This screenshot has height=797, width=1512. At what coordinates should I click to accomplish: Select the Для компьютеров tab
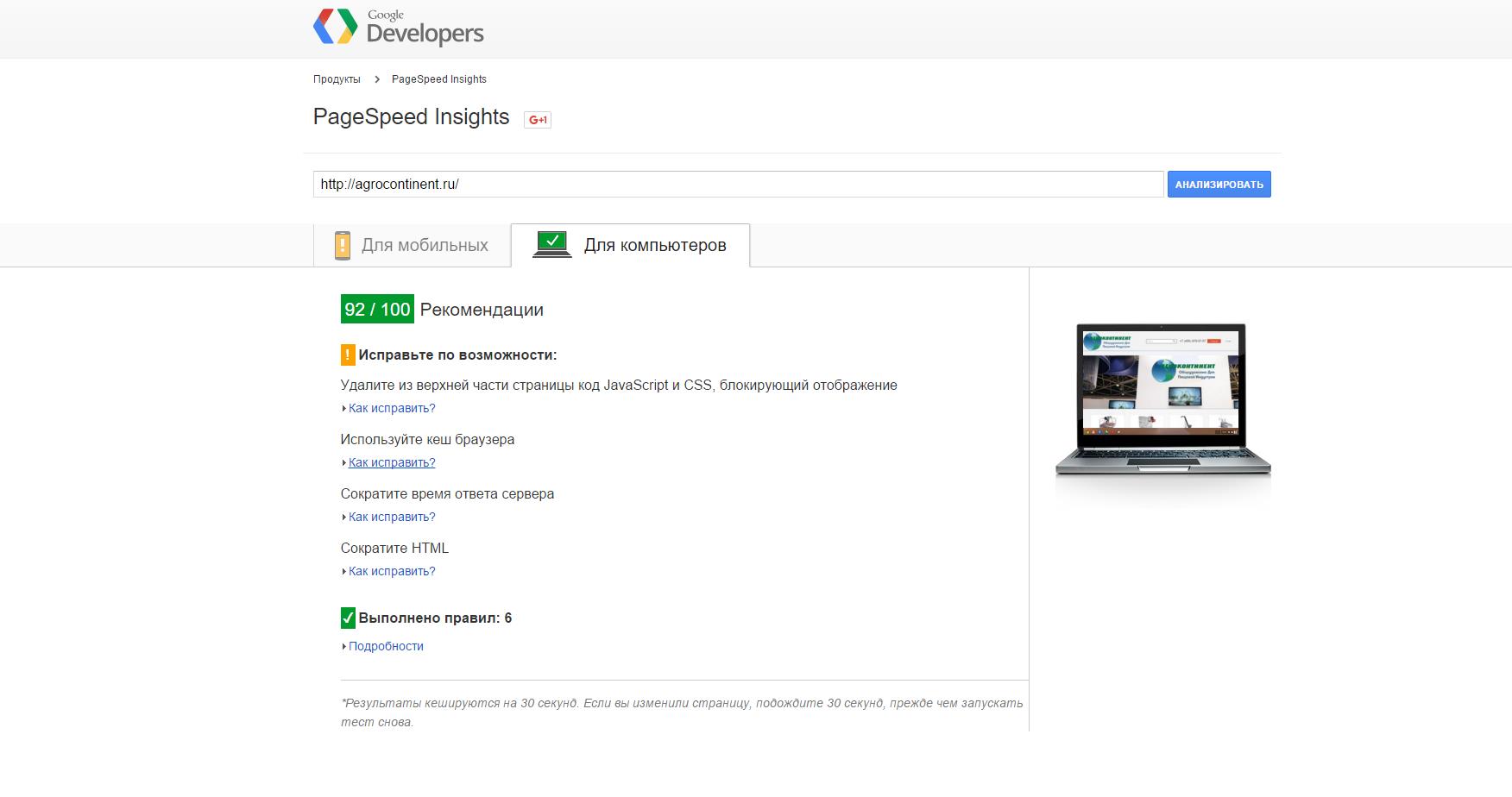[630, 245]
